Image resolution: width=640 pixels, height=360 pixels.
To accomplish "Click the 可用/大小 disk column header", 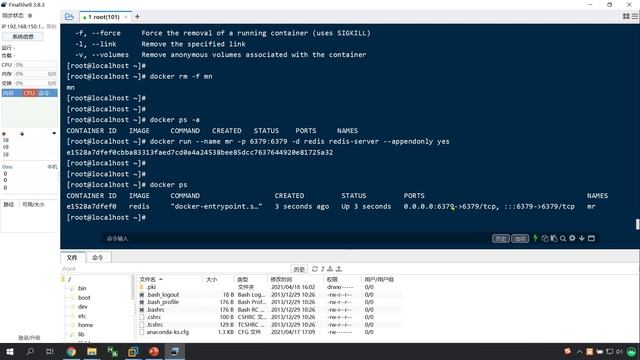I will coord(33,204).
